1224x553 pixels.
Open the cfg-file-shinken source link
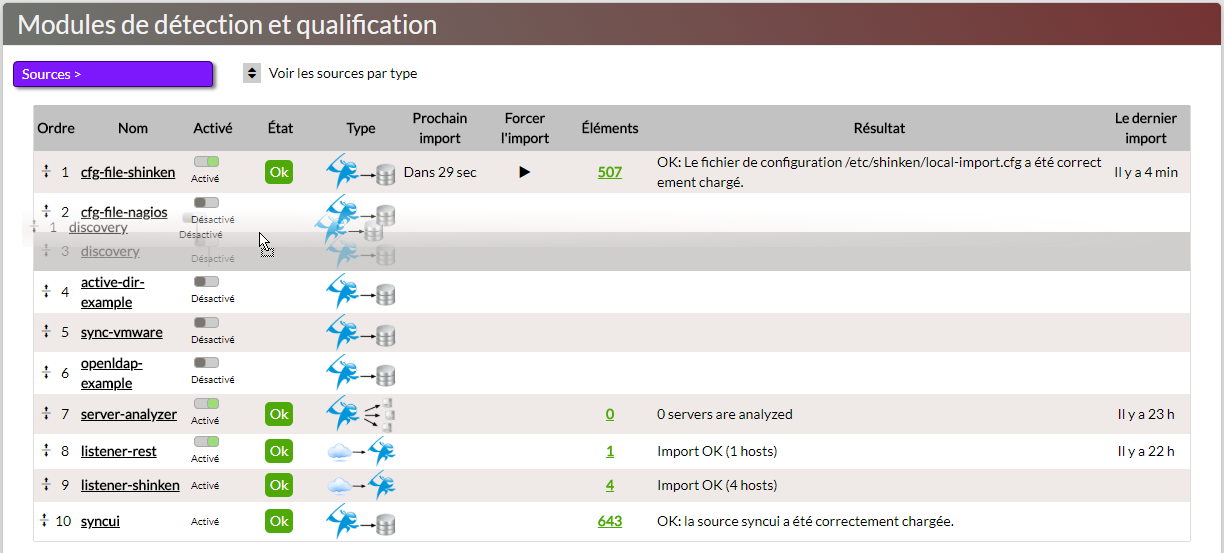(128, 172)
